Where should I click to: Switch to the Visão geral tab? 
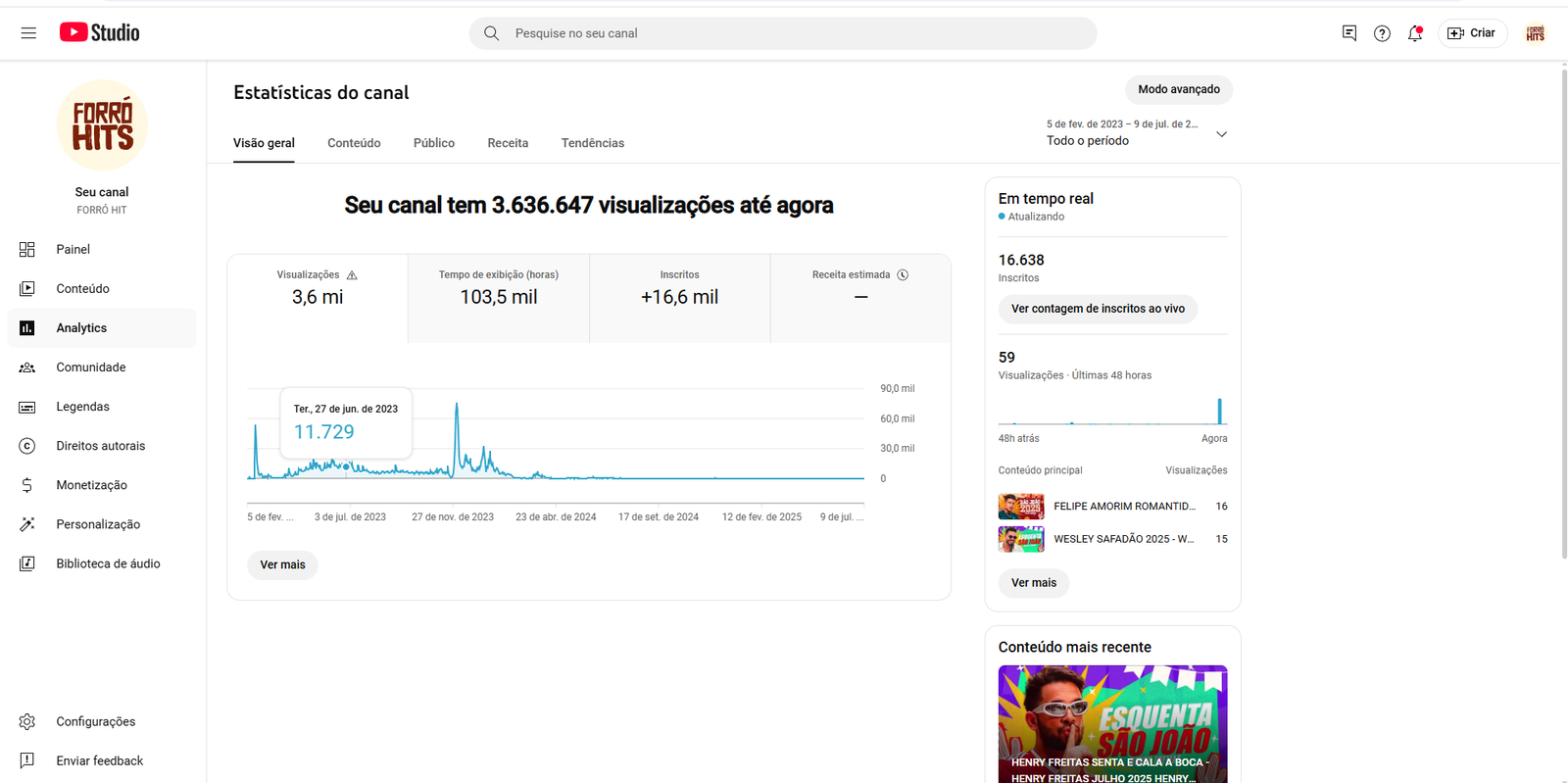click(x=264, y=143)
